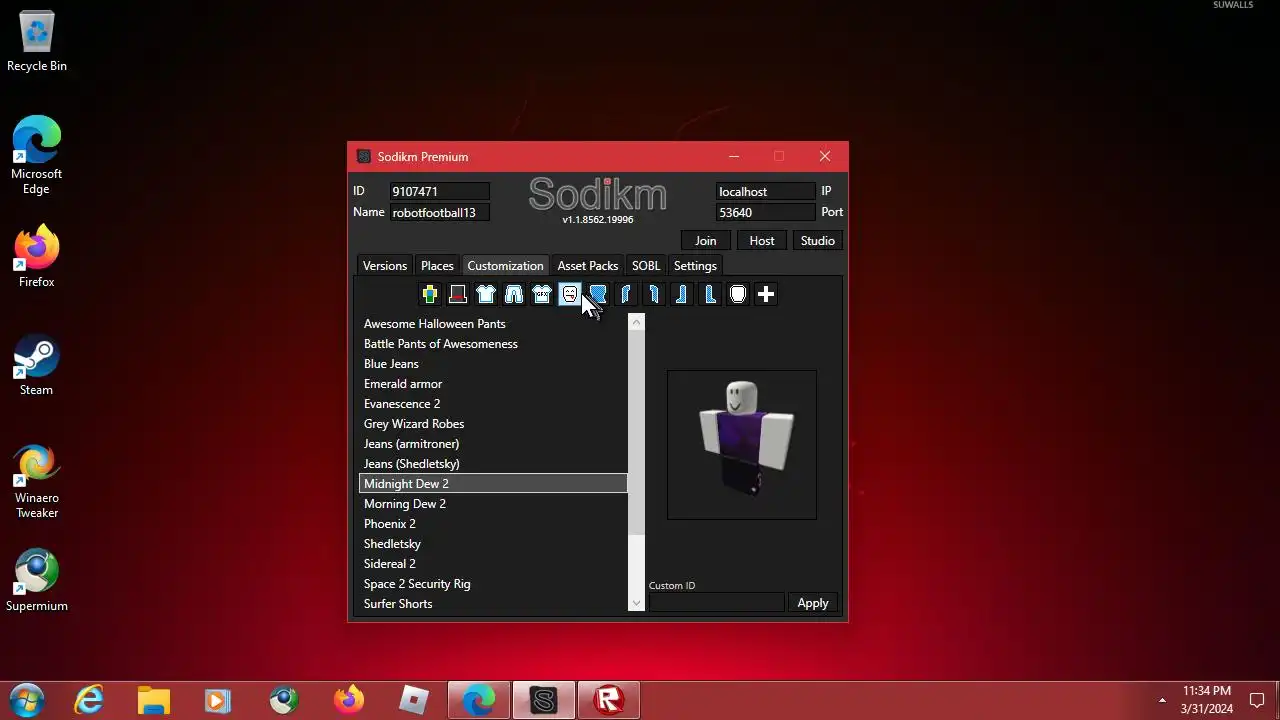1280x720 pixels.
Task: Switch to the Settings tab
Action: 695,266
